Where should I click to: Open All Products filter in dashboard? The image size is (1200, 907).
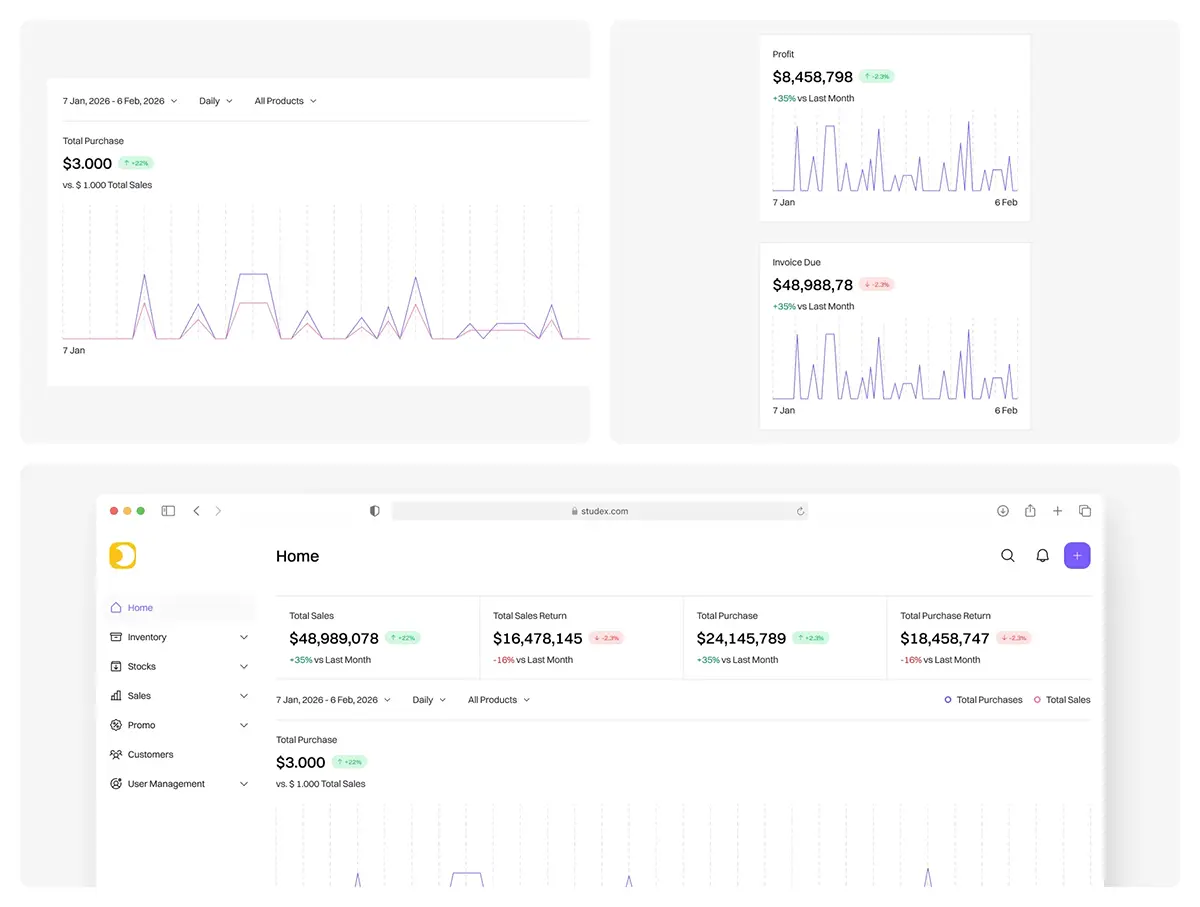[498, 700]
